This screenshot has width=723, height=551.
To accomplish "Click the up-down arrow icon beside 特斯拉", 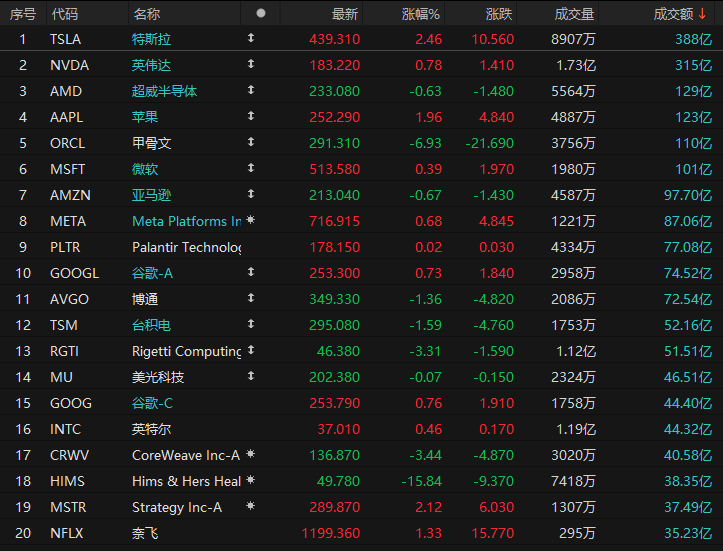I will click(x=250, y=38).
